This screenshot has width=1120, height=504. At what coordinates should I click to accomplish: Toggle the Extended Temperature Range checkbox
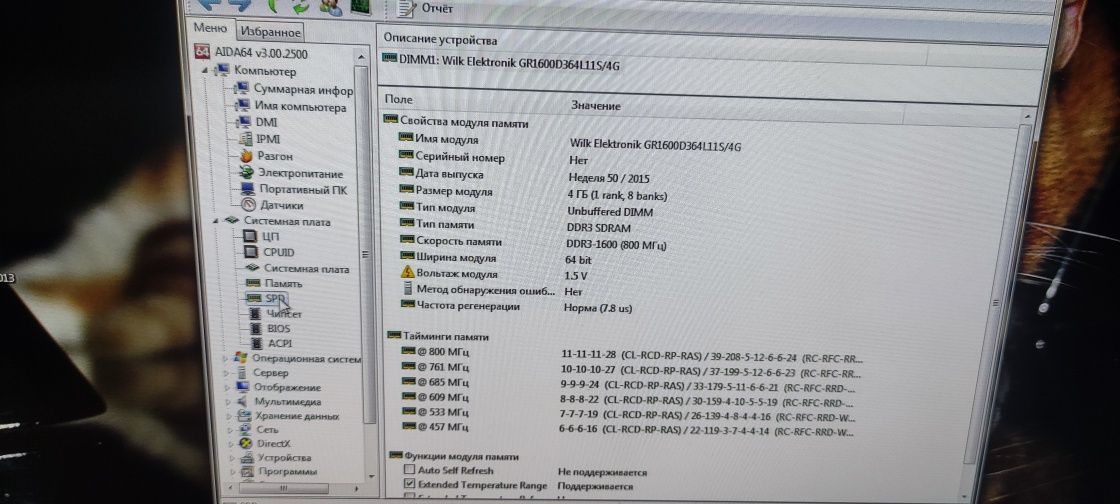tap(409, 485)
